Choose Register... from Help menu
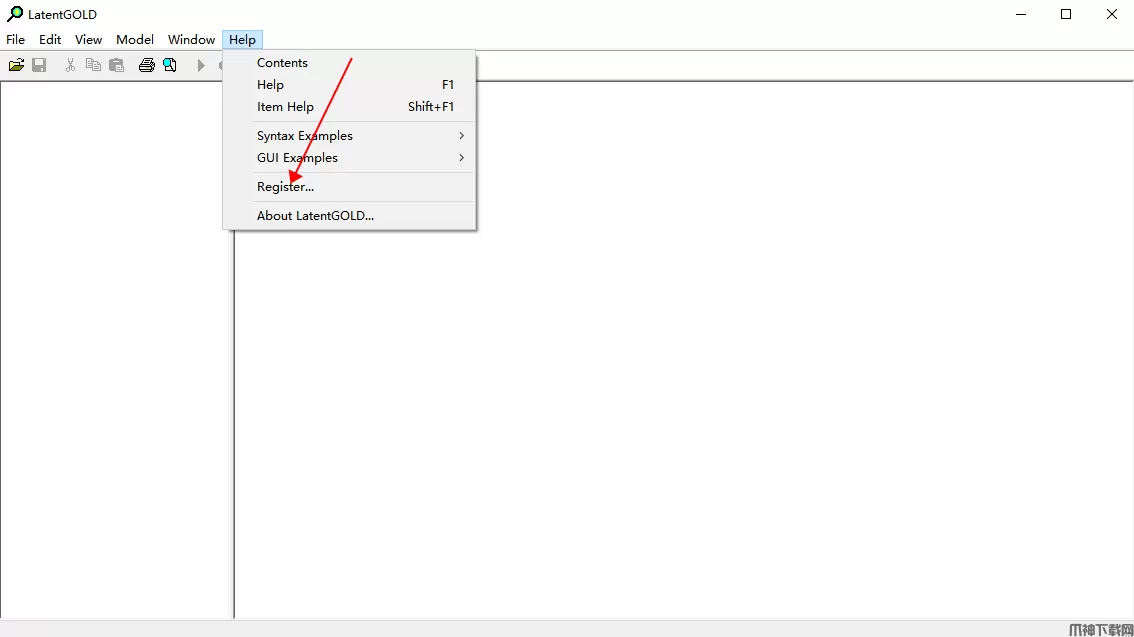Screen dimensions: 1134x637 point(349,187)
